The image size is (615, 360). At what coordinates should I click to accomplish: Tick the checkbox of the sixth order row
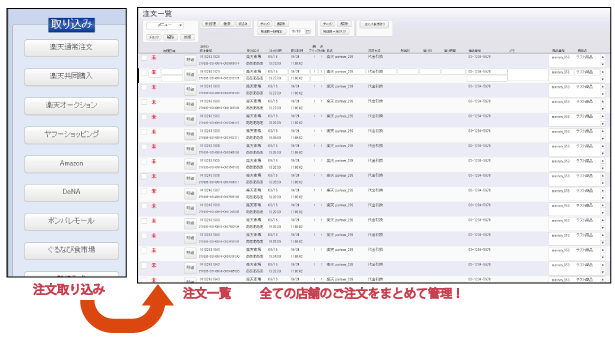click(x=144, y=132)
